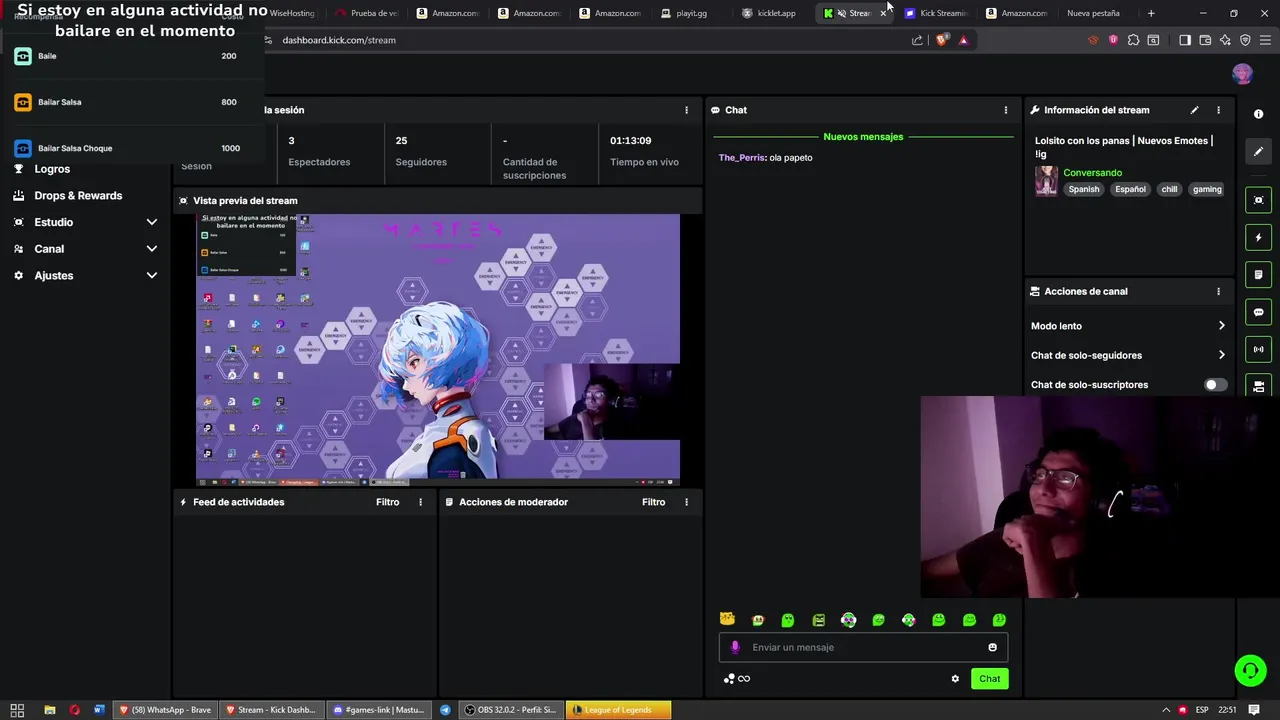
Task: Open a new browser tab with plus
Action: point(1151,13)
